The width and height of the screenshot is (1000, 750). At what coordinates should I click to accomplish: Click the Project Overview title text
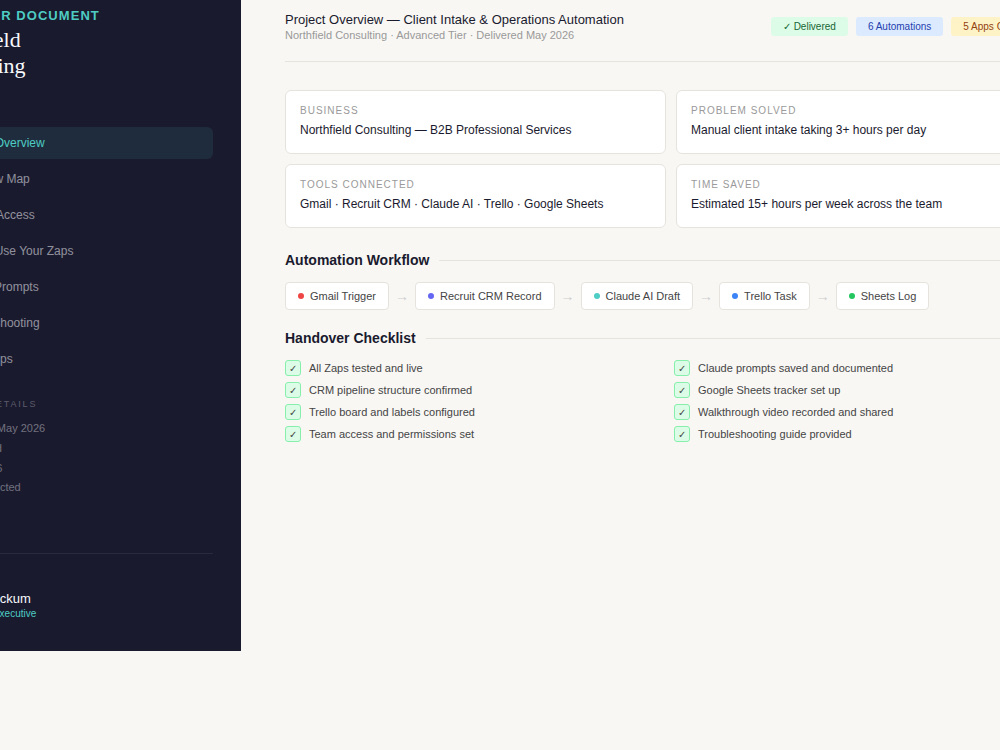[x=454, y=20]
